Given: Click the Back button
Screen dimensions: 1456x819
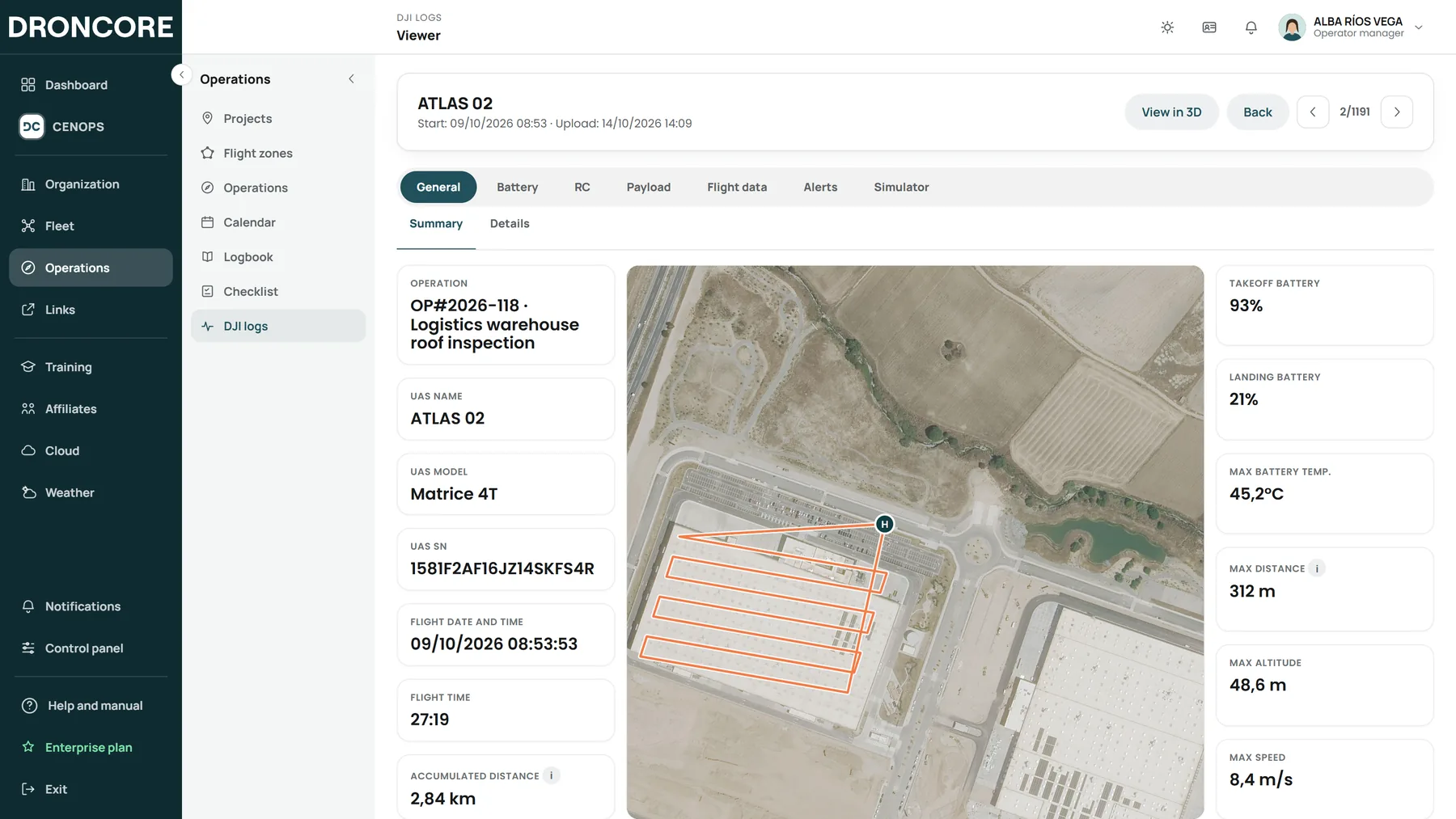Looking at the screenshot, I should [1258, 112].
